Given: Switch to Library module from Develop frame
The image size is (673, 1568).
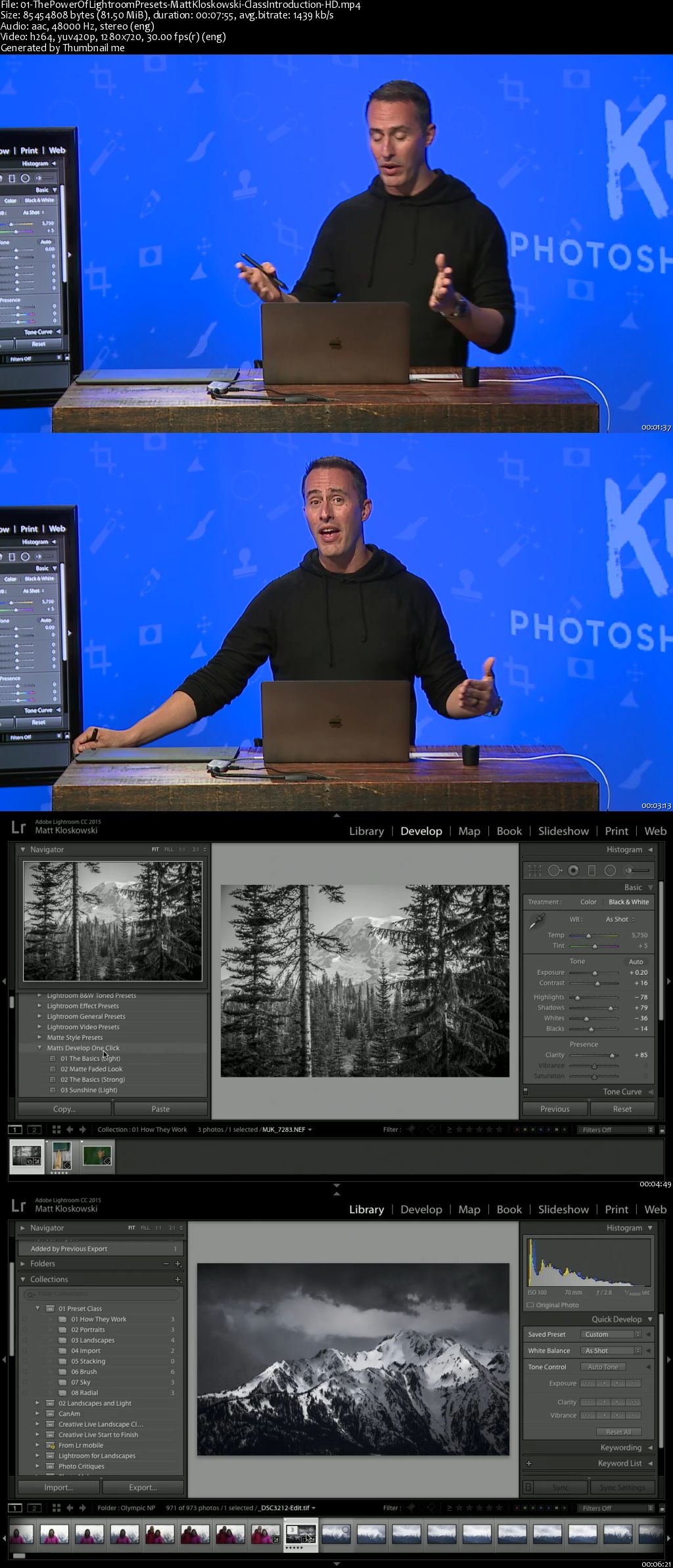Looking at the screenshot, I should click(366, 831).
